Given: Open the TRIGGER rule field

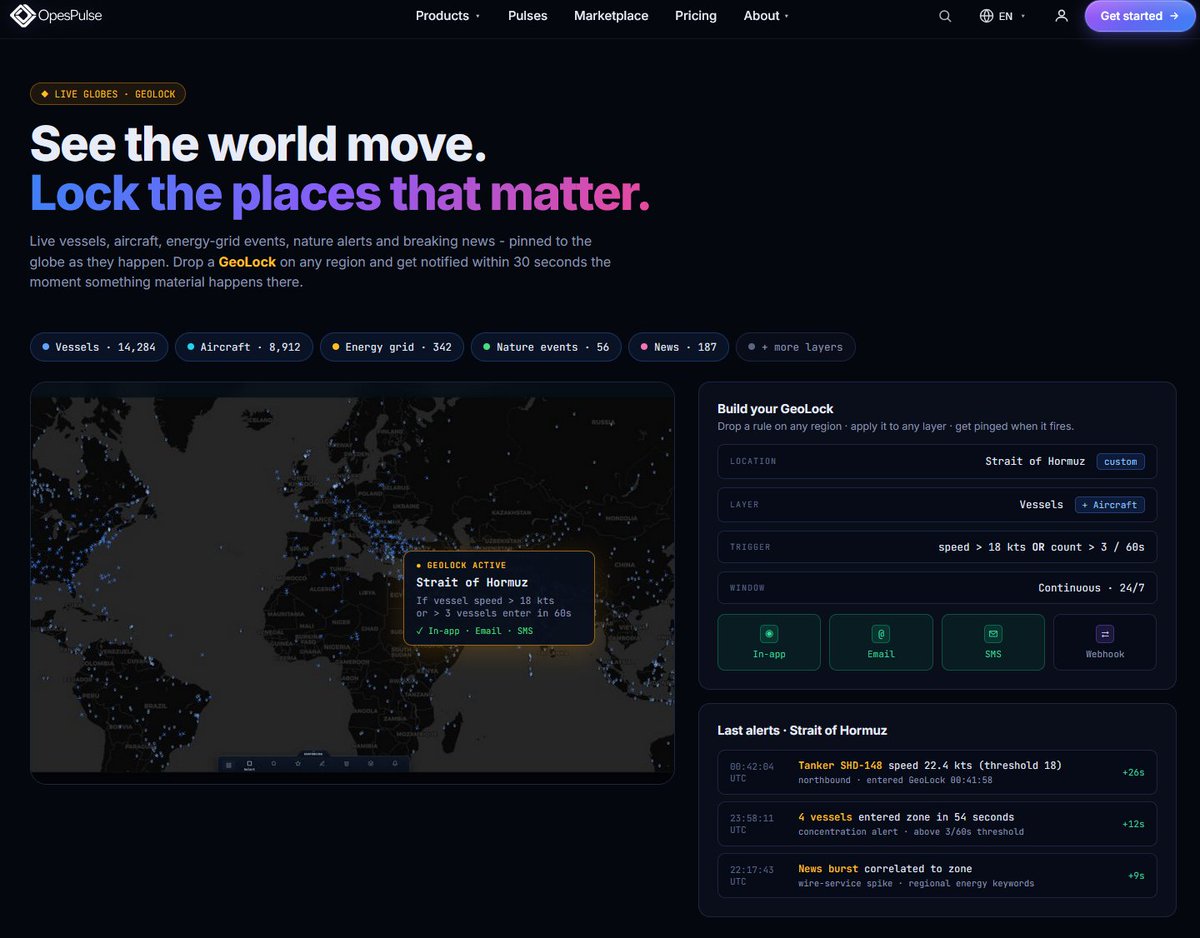Looking at the screenshot, I should (937, 547).
